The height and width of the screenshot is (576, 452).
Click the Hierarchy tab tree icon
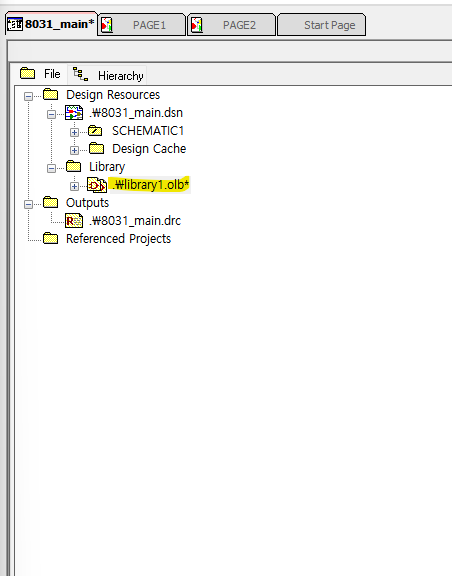point(80,74)
